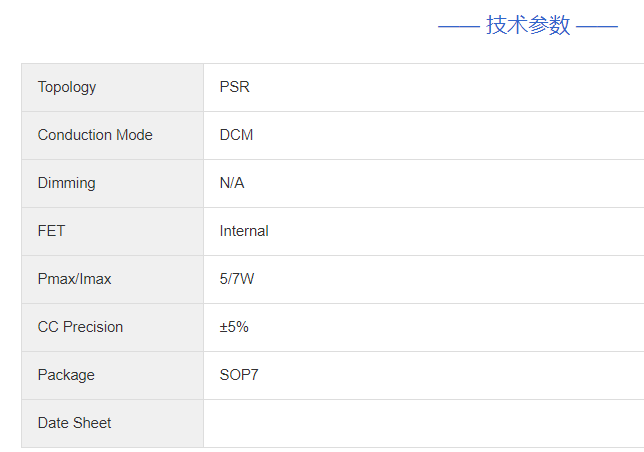This screenshot has height=452, width=644.
Task: Select the DCM value text
Action: tap(237, 135)
